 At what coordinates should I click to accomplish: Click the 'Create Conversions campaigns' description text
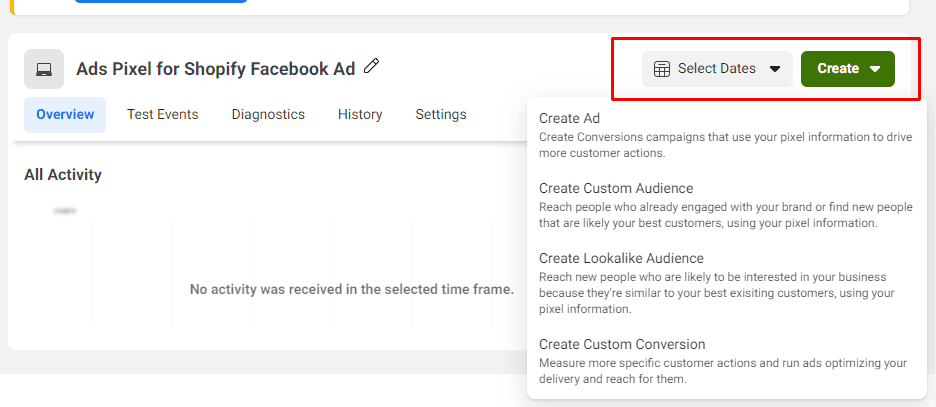[x=726, y=145]
